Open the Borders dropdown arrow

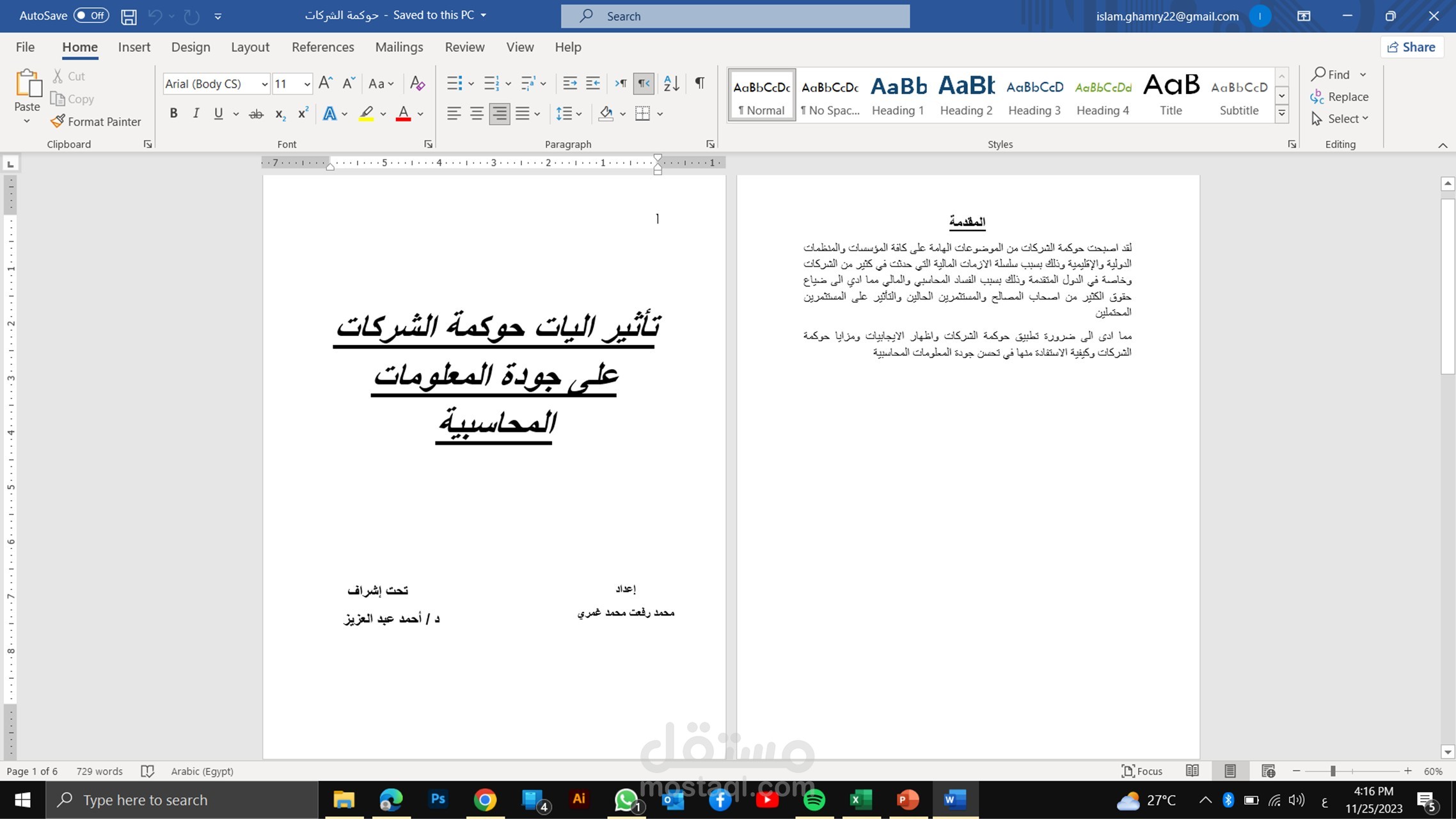(660, 114)
